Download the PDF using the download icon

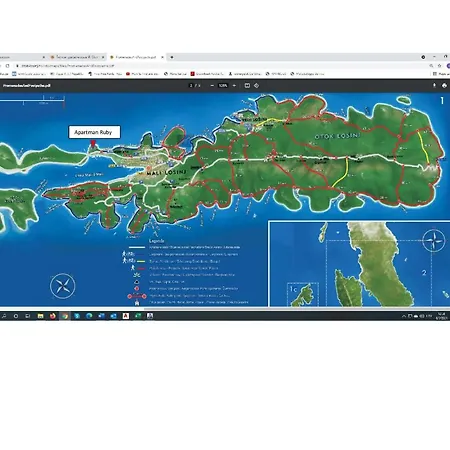[x=434, y=86]
